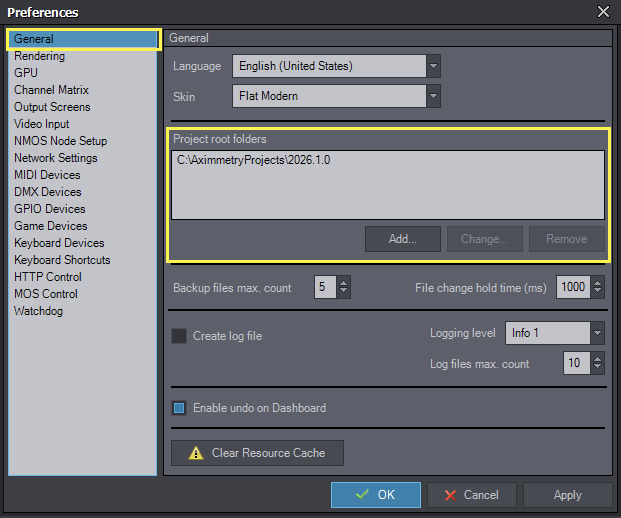621x518 pixels.
Task: Expand the Skin dropdown list
Action: coord(433,97)
